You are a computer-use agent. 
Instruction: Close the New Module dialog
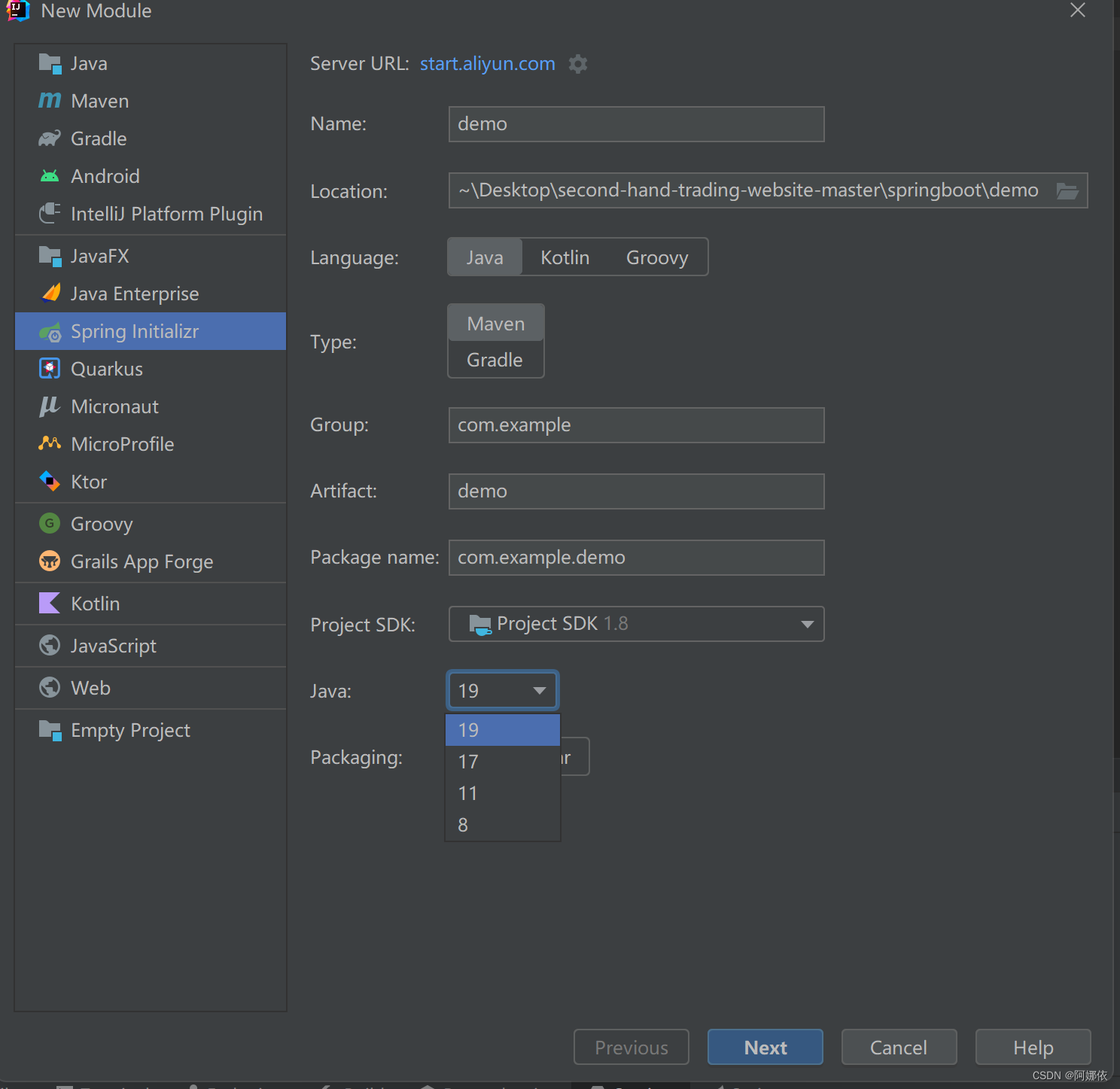(x=1078, y=11)
